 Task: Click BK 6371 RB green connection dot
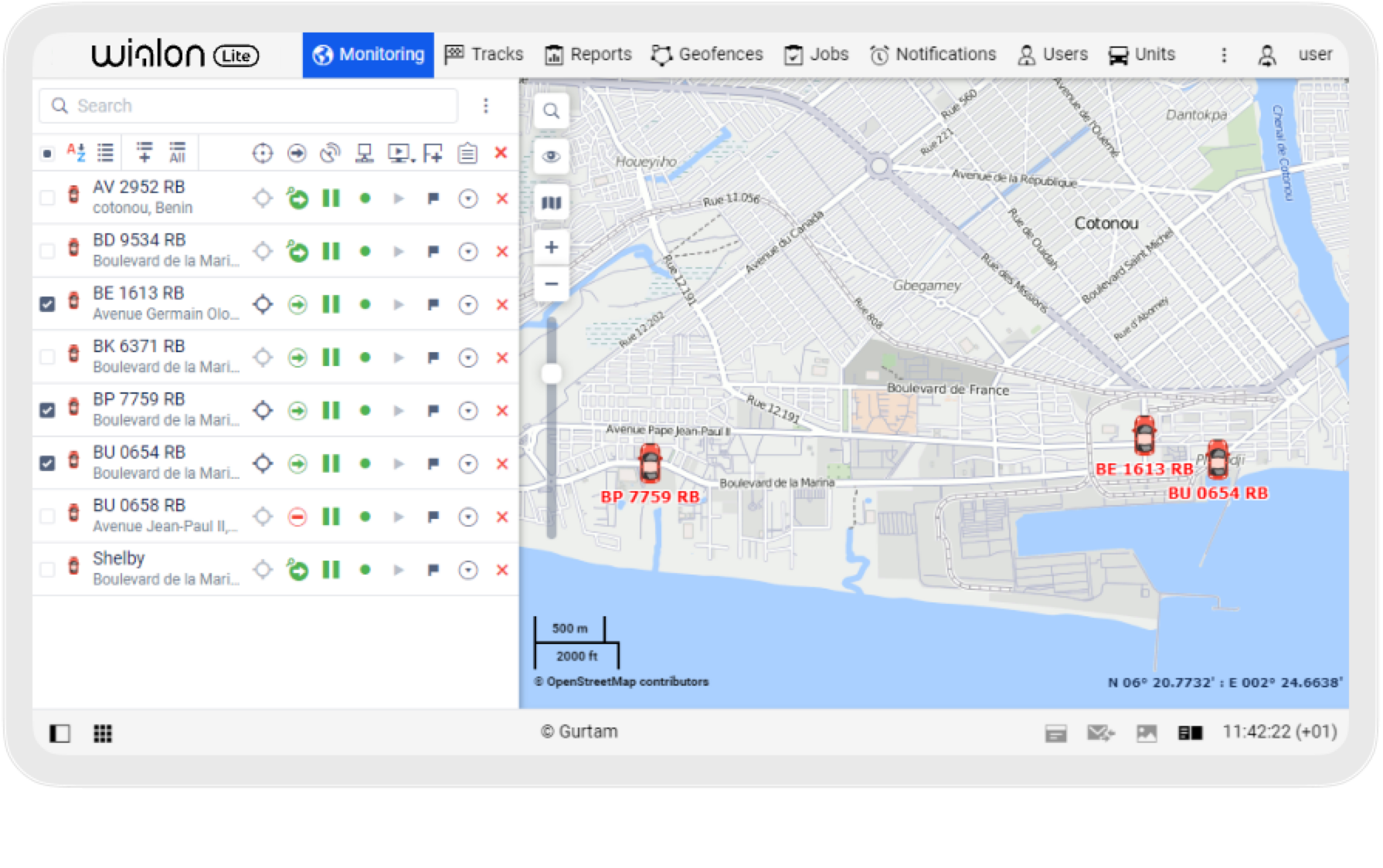click(365, 358)
